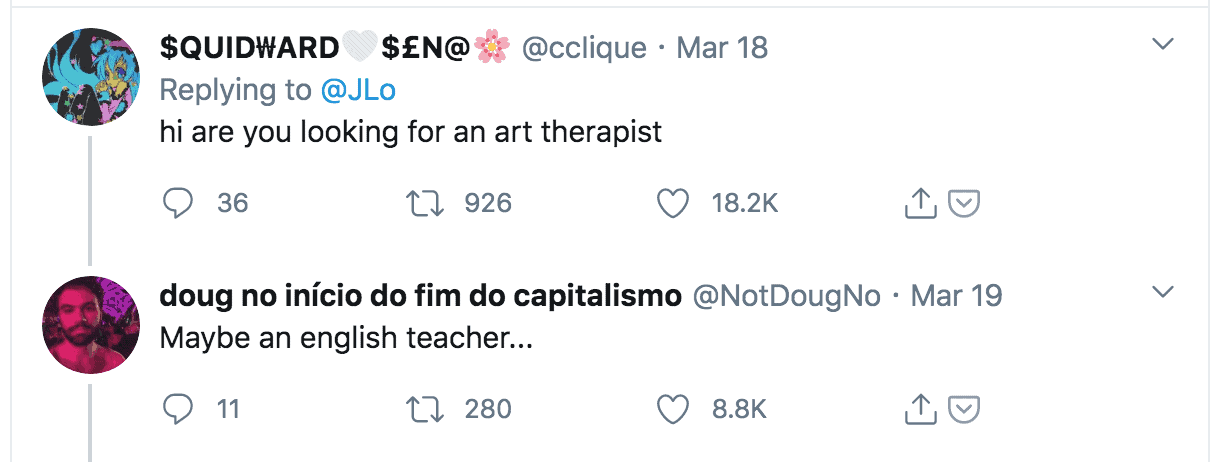Image resolution: width=1218 pixels, height=462 pixels.
Task: Open the @cclique handle
Action: click(x=585, y=48)
